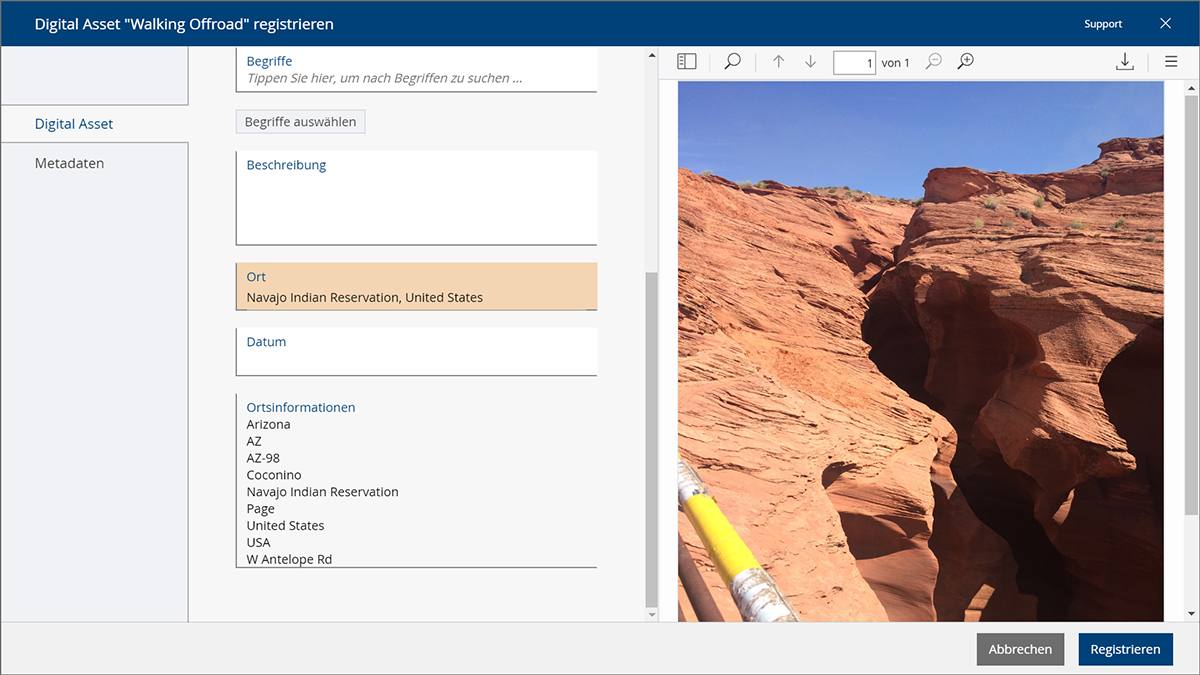
Task: Open the Support link in header
Action: [x=1103, y=24]
